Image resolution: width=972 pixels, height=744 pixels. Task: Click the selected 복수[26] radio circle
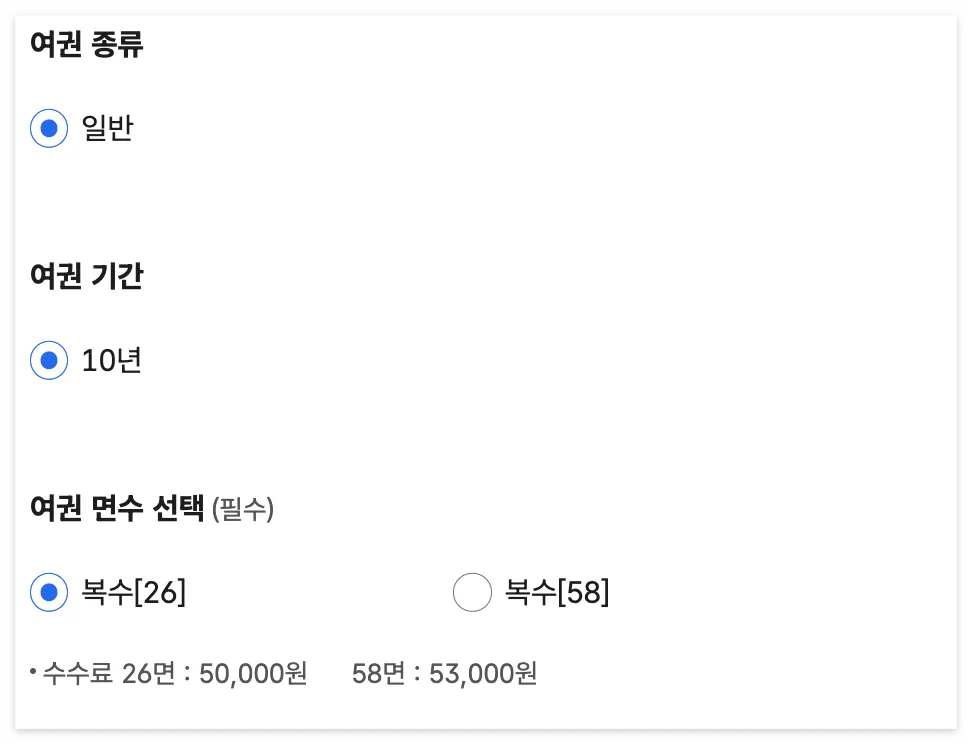pos(48,593)
